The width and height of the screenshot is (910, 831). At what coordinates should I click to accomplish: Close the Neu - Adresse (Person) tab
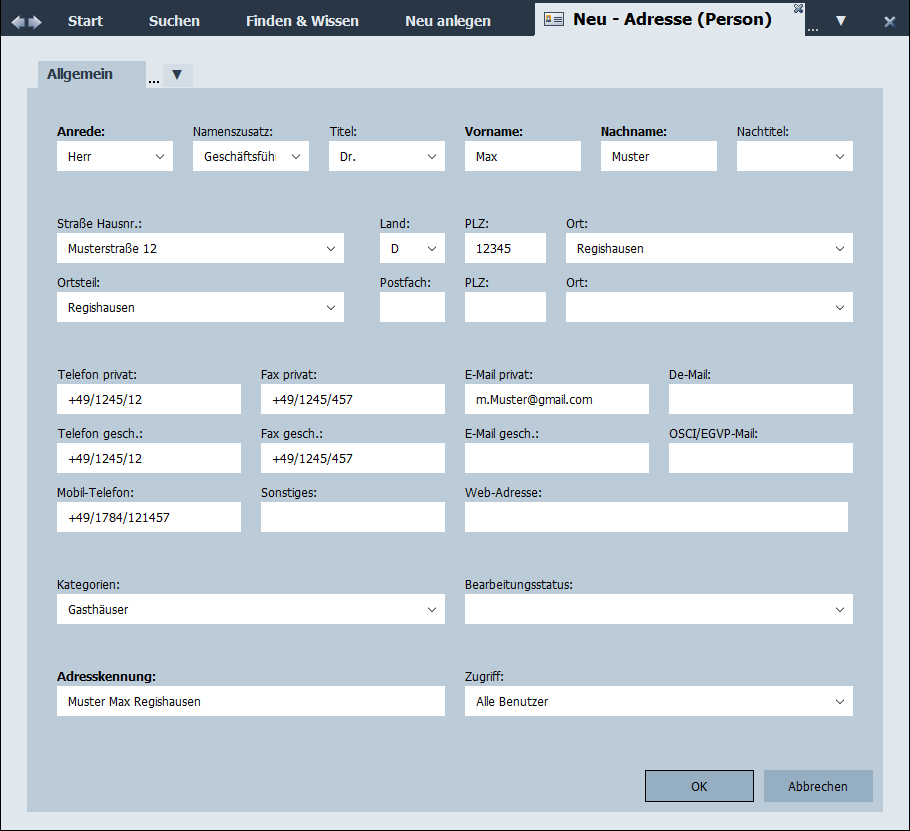pyautogui.click(x=798, y=8)
